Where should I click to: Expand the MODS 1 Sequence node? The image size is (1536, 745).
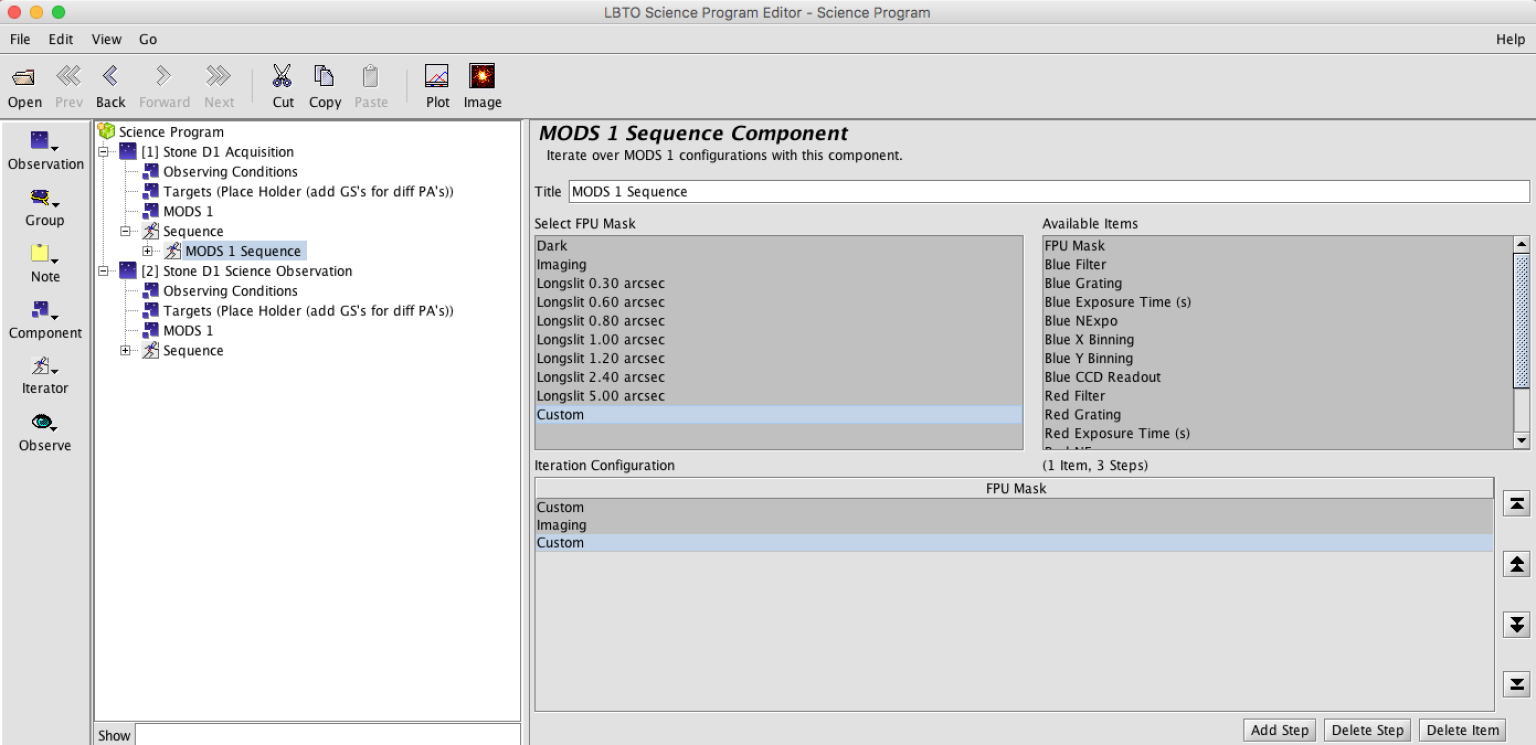click(x=148, y=251)
